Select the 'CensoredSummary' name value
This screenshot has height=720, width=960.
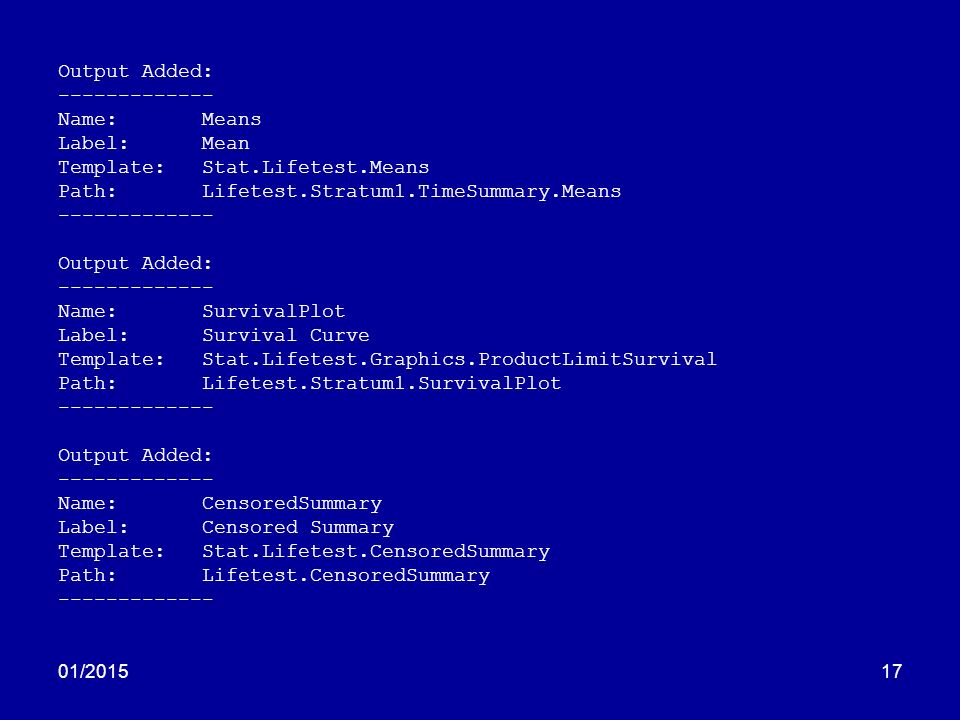[x=292, y=504]
